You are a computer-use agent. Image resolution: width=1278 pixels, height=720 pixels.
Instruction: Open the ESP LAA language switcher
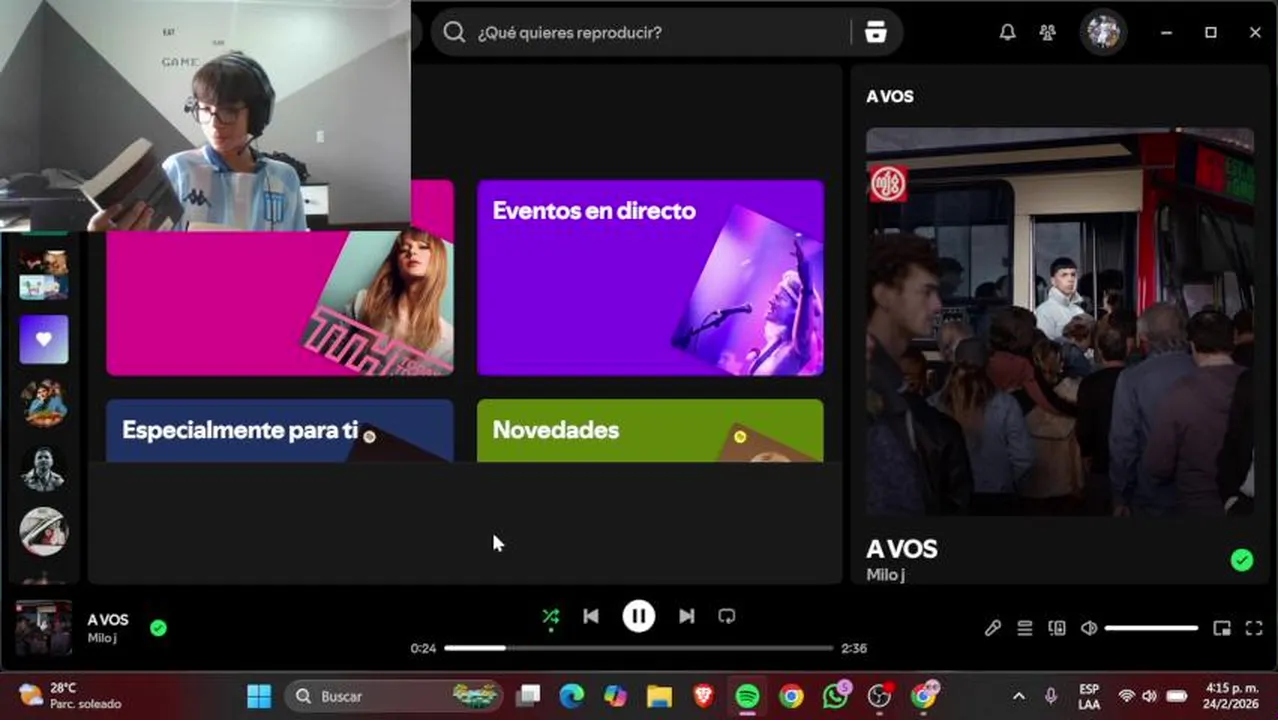tap(1089, 697)
